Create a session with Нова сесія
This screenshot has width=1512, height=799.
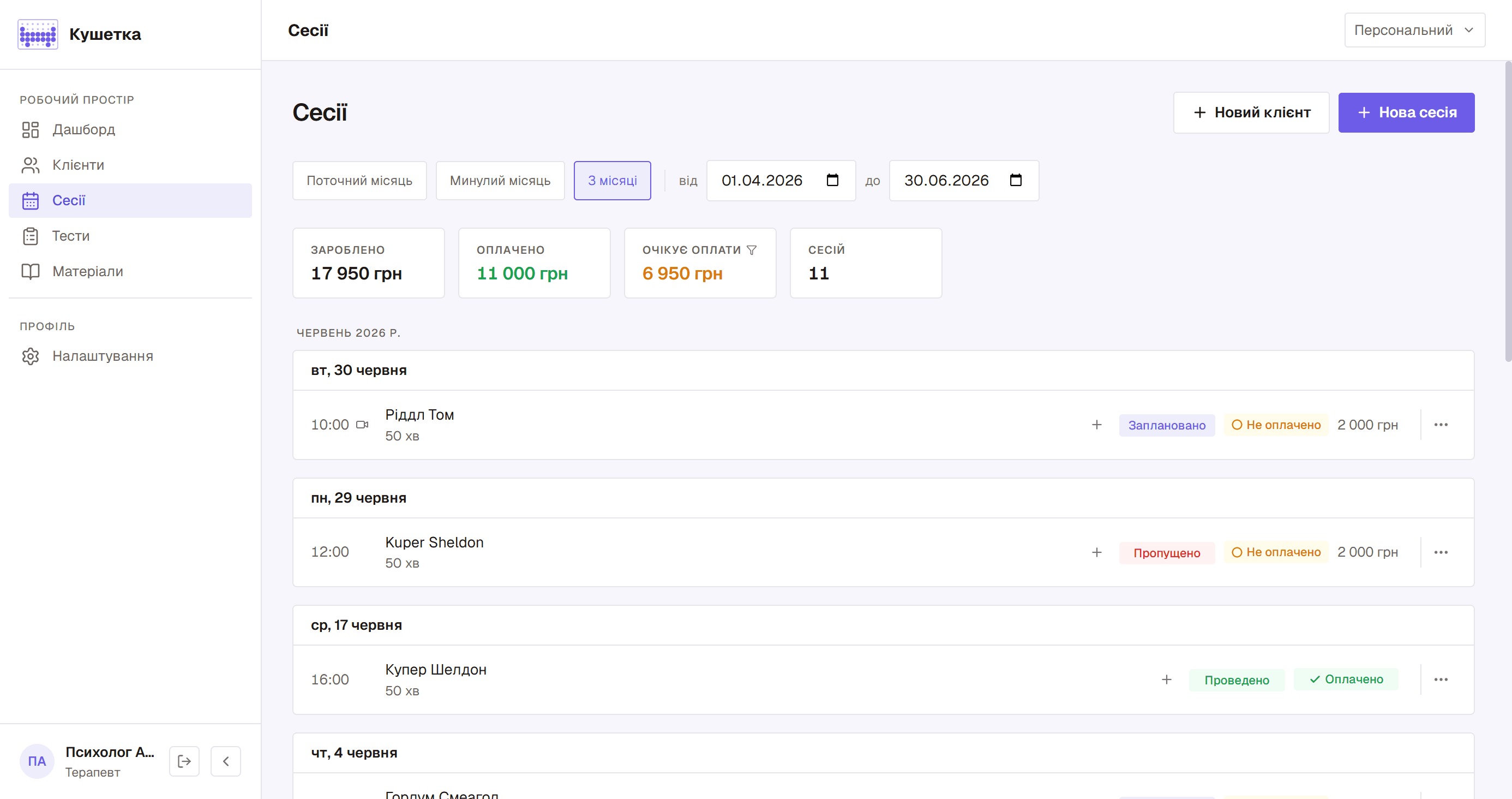(1406, 112)
